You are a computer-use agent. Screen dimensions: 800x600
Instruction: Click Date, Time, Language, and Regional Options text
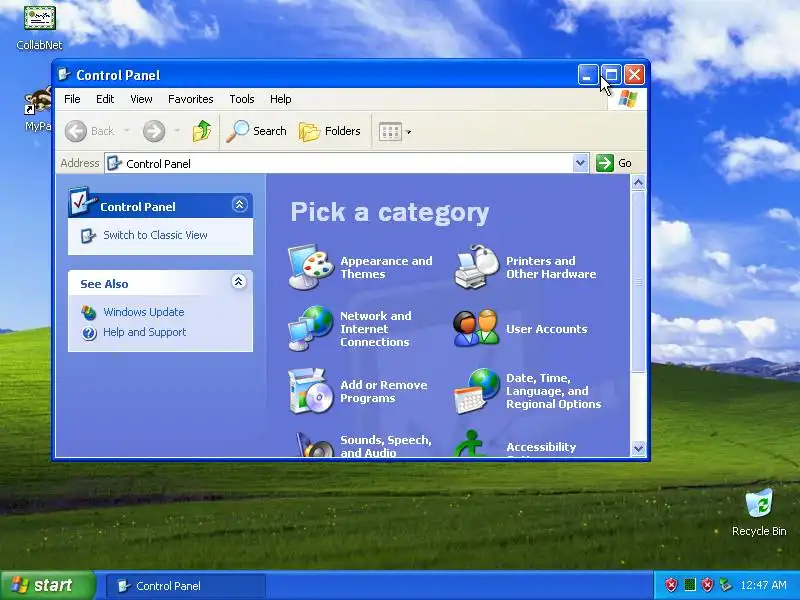click(x=554, y=391)
